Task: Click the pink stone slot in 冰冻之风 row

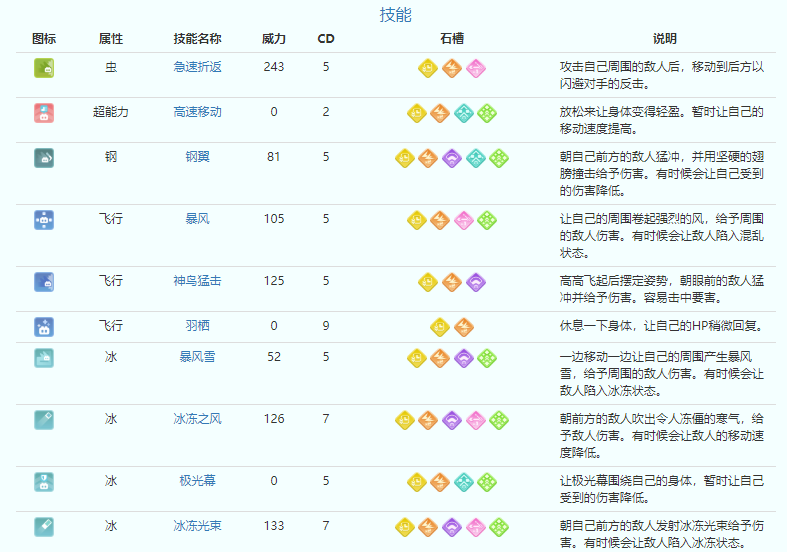Action: click(475, 420)
